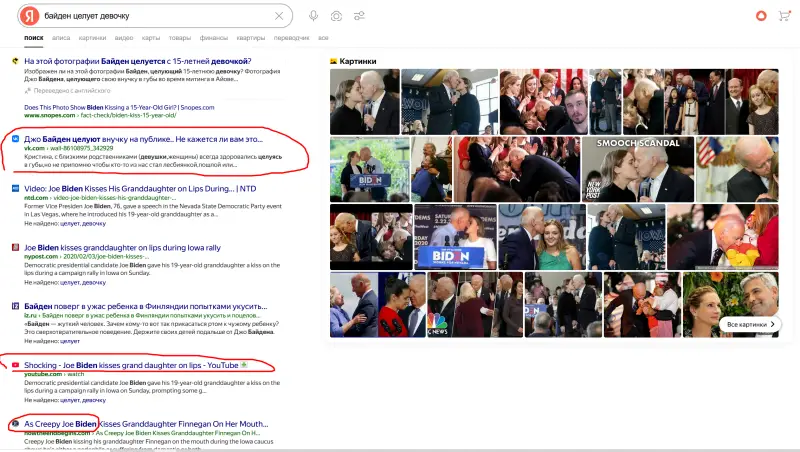Switch to the 'видео' tab

(124, 37)
